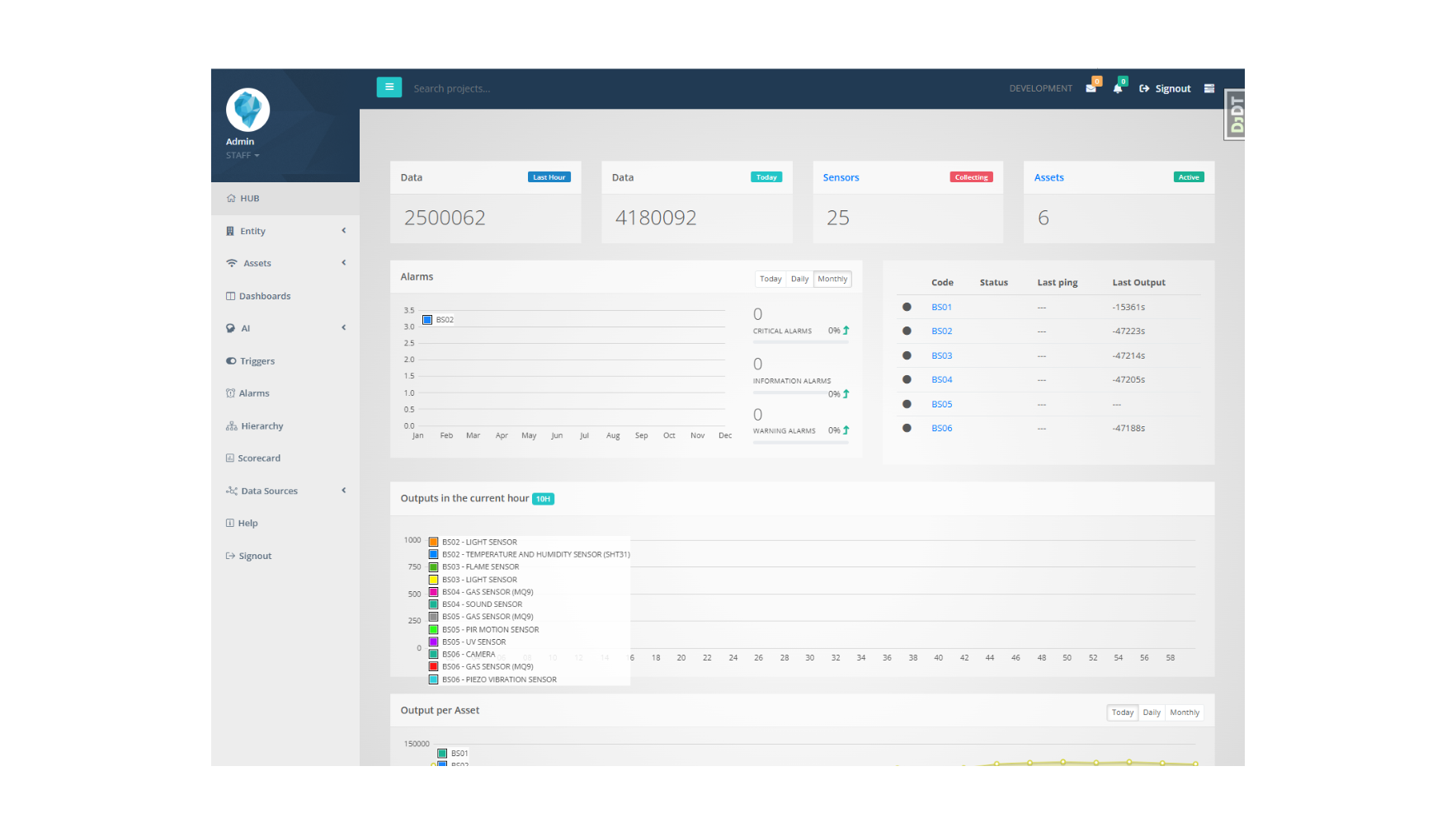Click the right sidebar panel icon
1456x832 pixels.
[x=1209, y=89]
